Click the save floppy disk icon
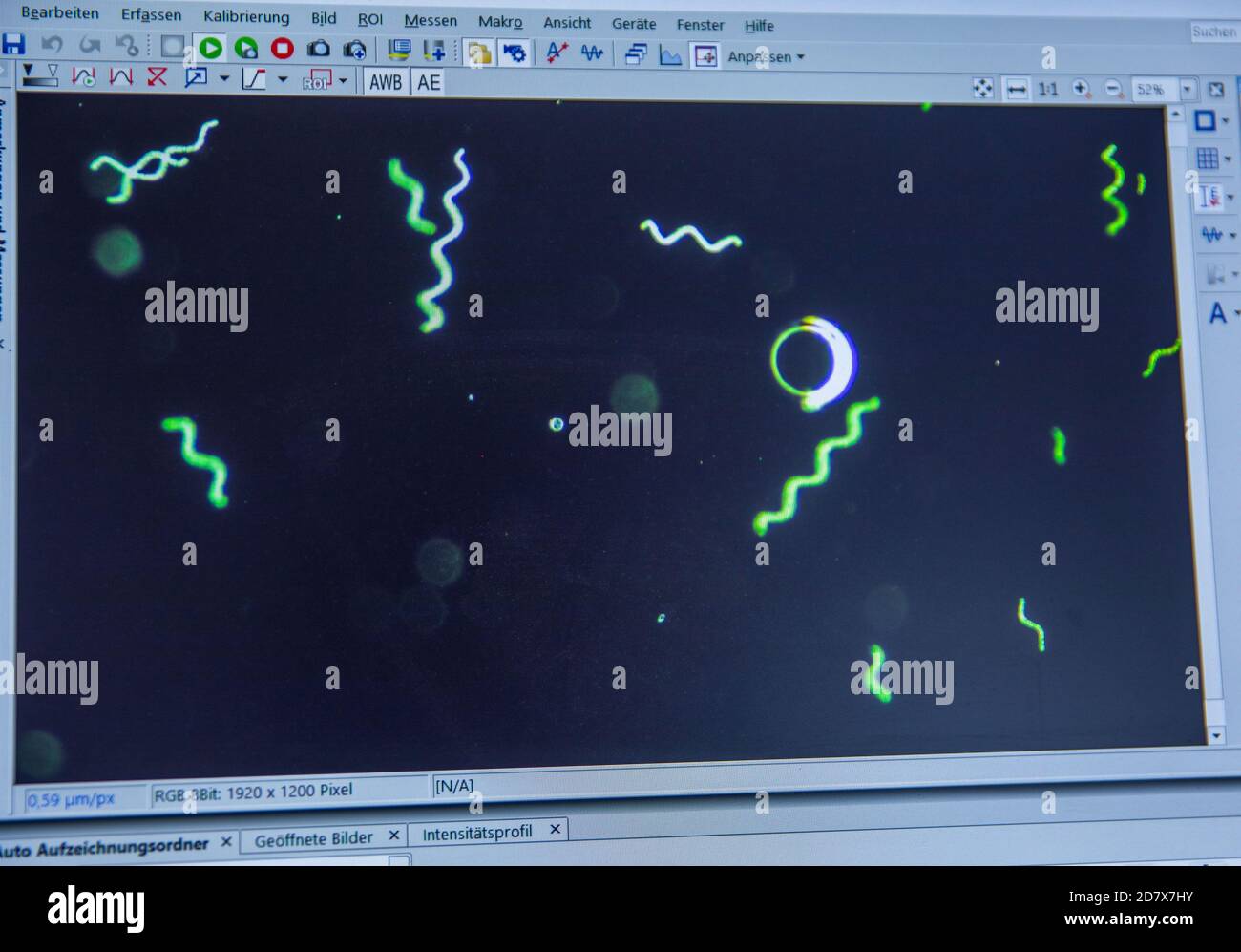Viewport: 1241px width, 952px height. (x=12, y=44)
